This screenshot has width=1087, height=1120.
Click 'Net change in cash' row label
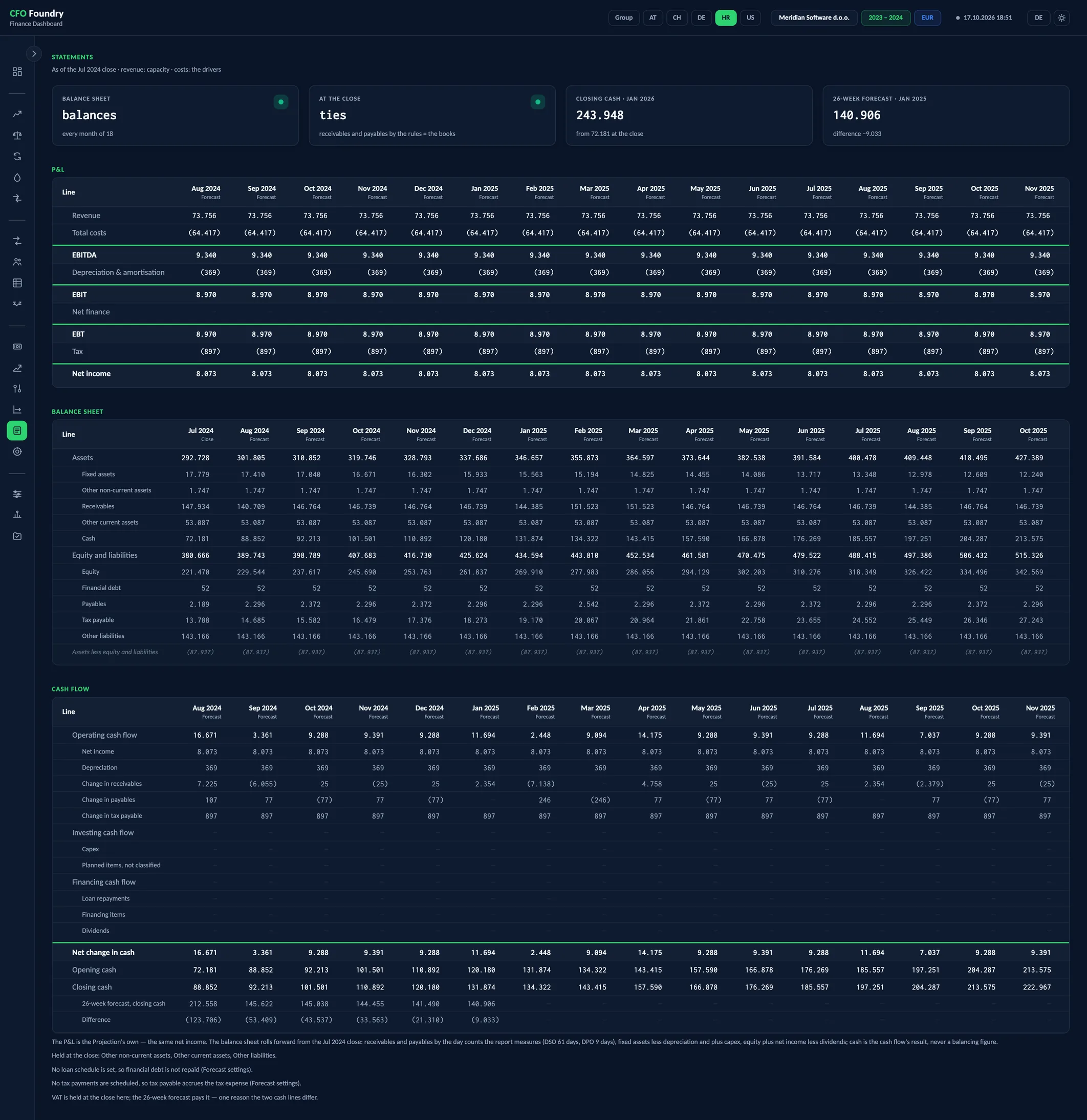(103, 953)
